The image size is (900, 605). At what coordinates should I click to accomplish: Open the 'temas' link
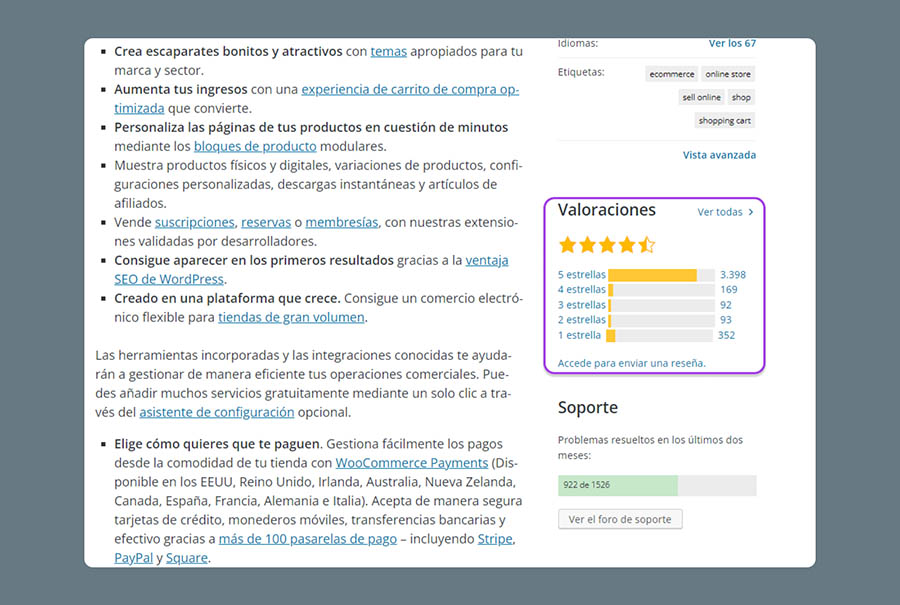point(388,51)
